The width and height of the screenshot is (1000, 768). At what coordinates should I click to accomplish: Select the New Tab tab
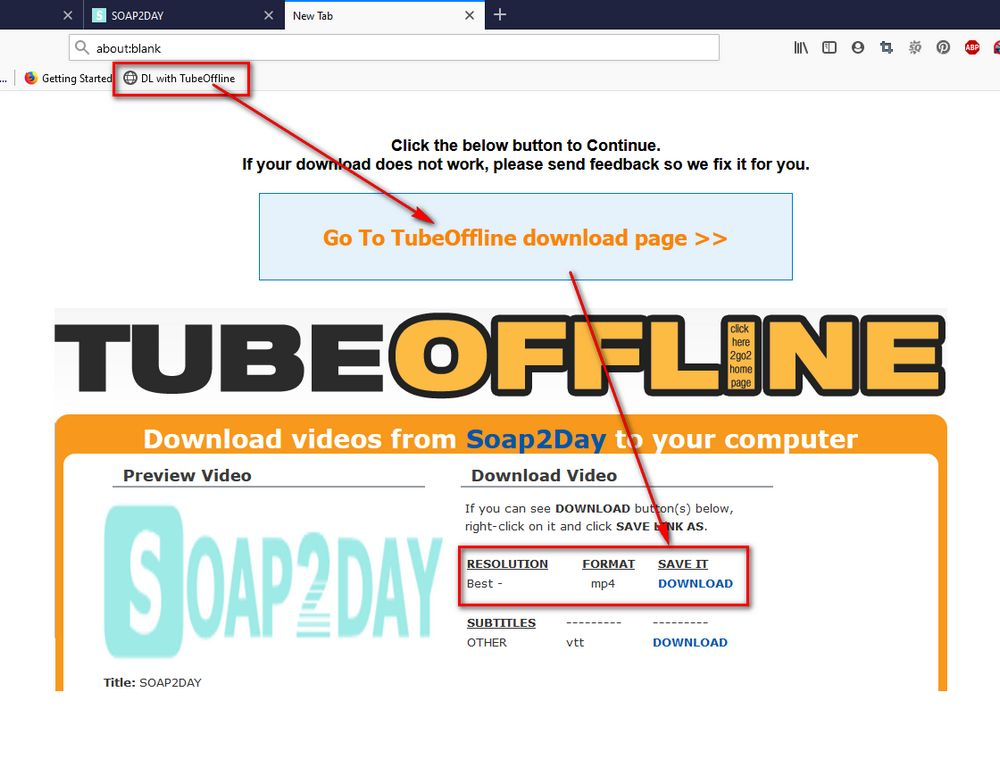pos(384,15)
